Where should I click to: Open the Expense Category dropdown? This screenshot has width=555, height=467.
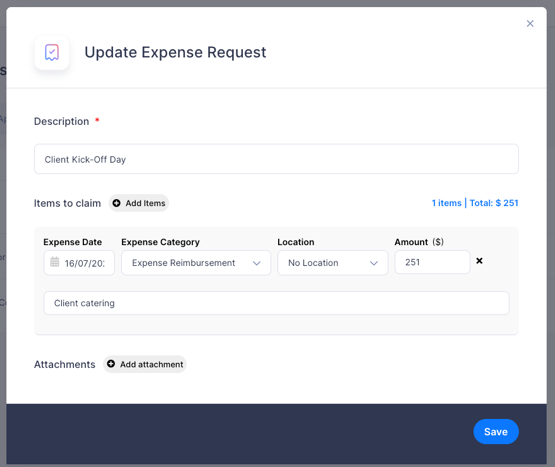196,263
